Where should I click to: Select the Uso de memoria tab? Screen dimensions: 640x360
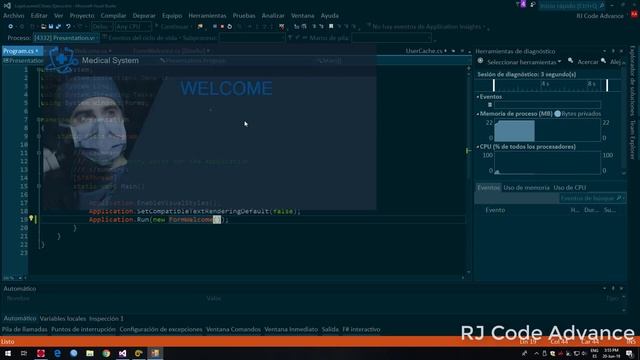pos(526,188)
